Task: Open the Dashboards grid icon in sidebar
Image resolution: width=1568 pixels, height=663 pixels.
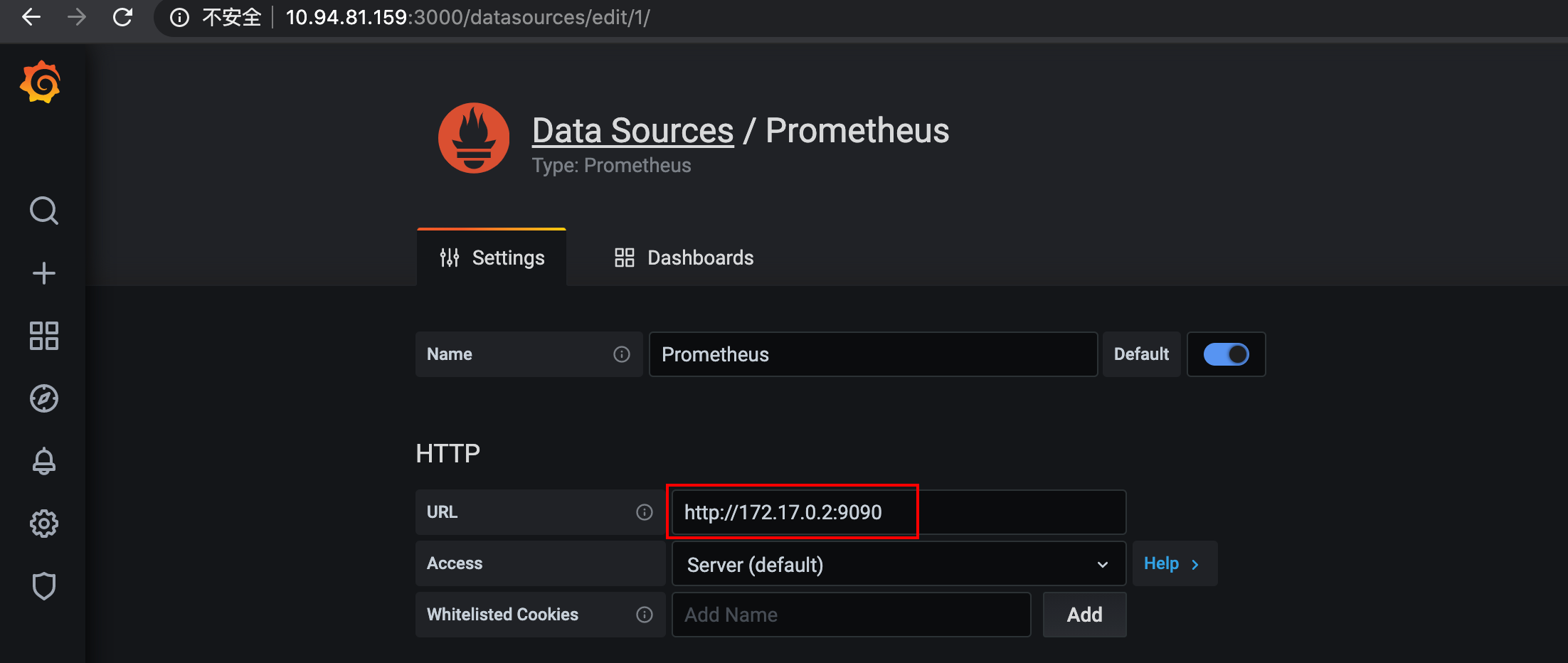Action: click(x=43, y=336)
